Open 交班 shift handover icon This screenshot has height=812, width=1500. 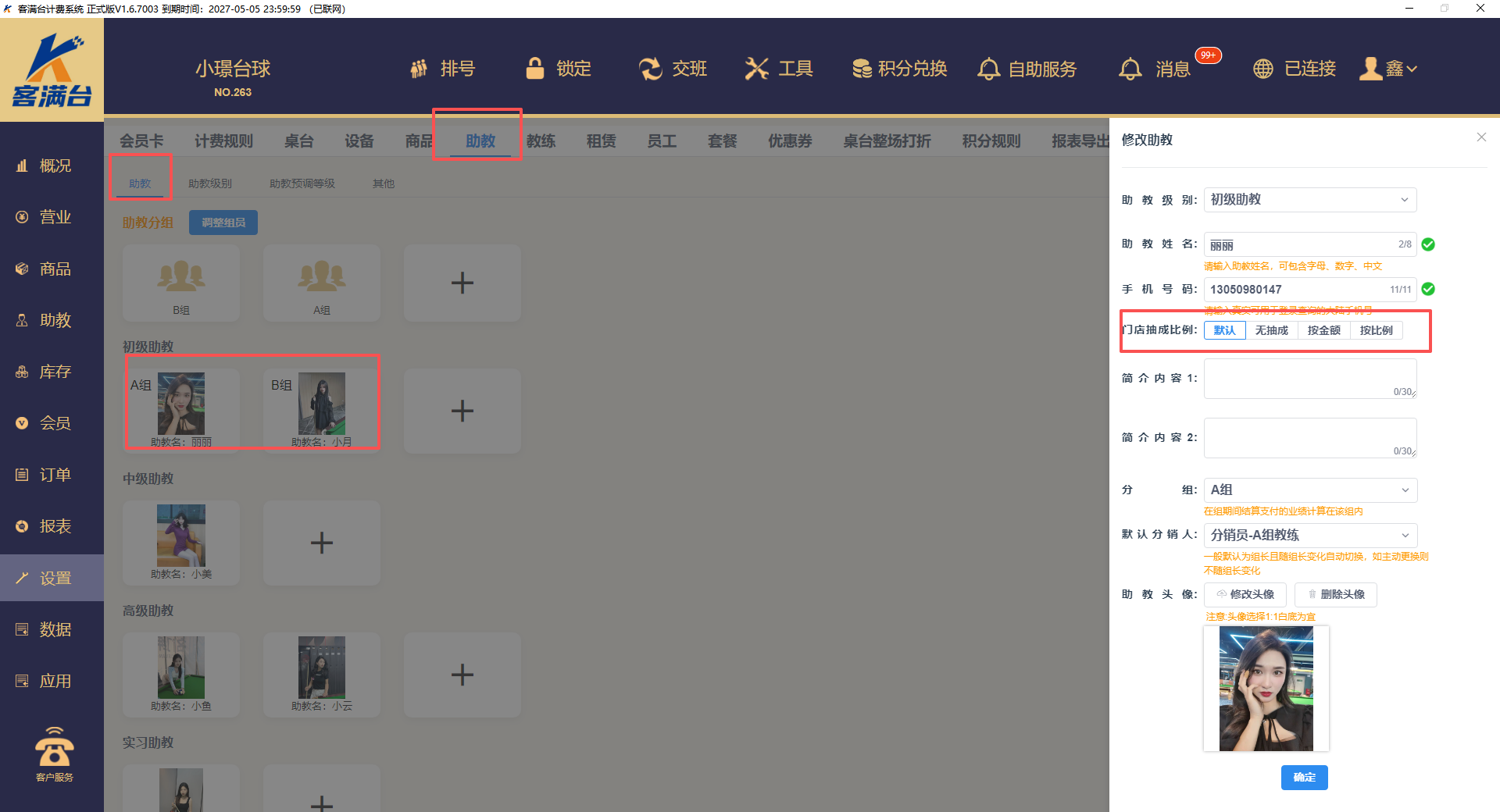(x=650, y=69)
